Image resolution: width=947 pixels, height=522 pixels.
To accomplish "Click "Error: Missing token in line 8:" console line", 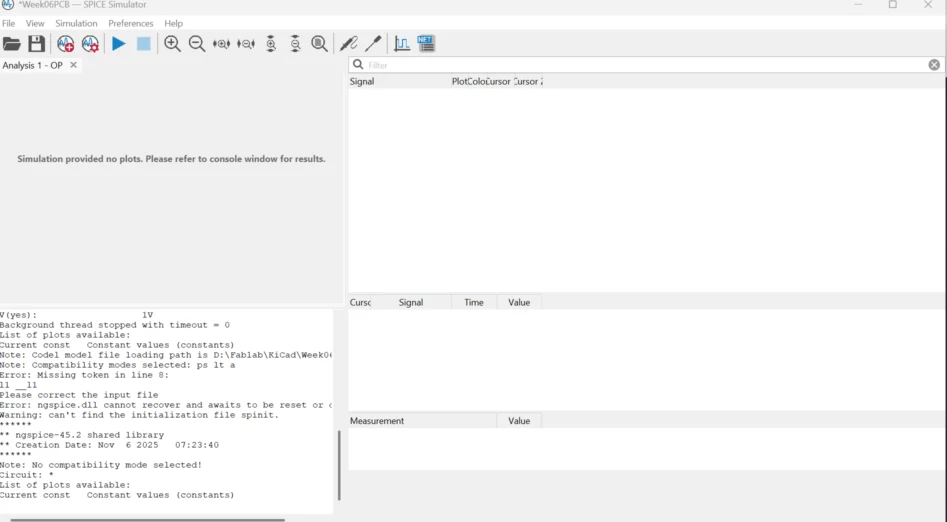I will (85, 375).
